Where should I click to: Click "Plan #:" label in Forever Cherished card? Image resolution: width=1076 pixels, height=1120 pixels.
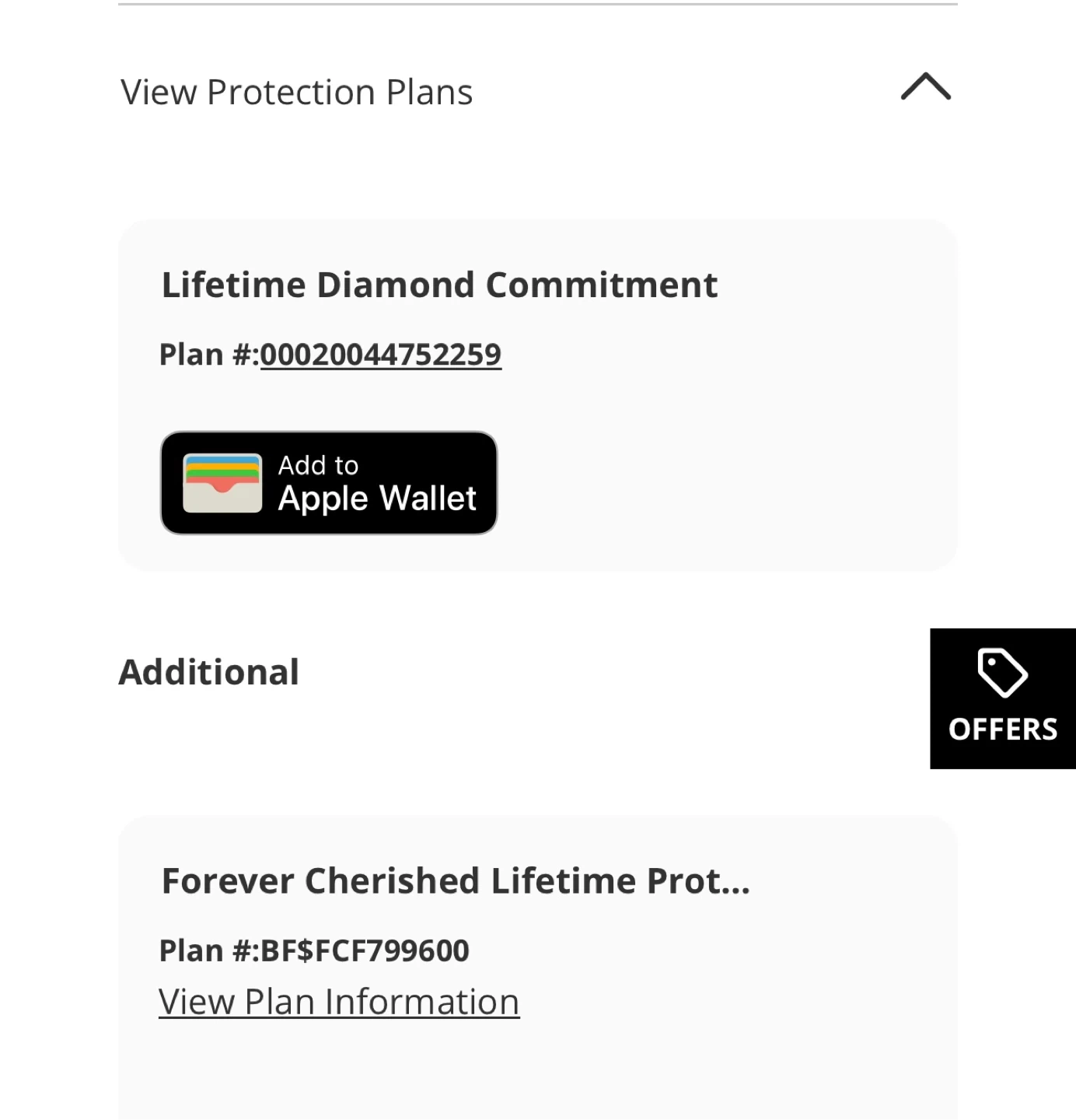point(208,950)
